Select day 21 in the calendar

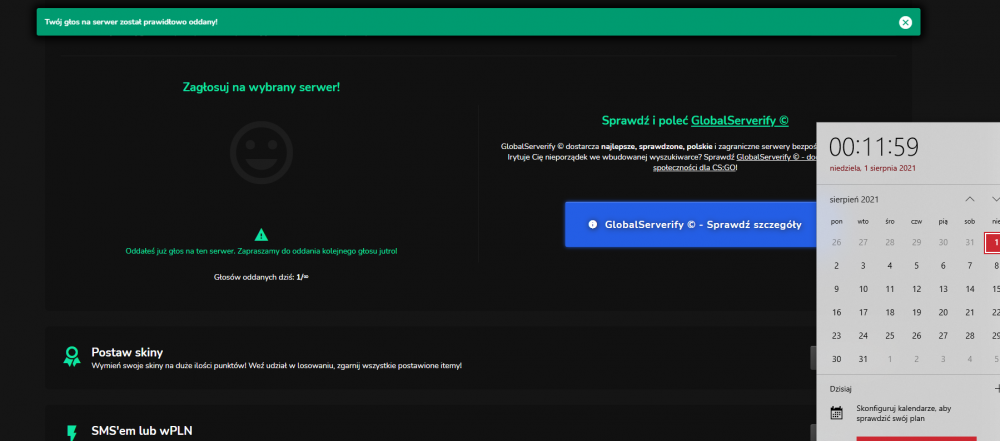click(970, 313)
